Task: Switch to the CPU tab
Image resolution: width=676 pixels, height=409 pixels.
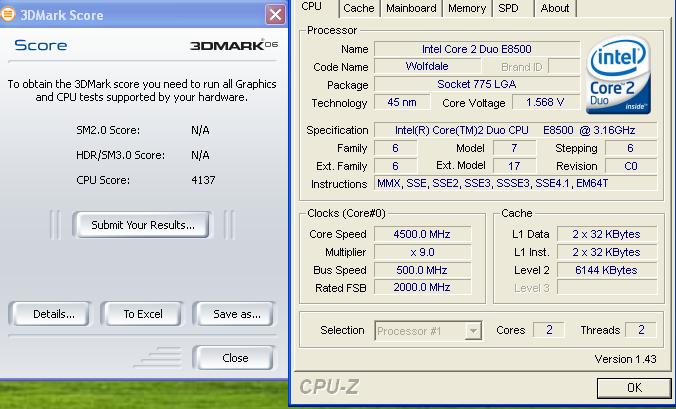Action: tap(312, 7)
